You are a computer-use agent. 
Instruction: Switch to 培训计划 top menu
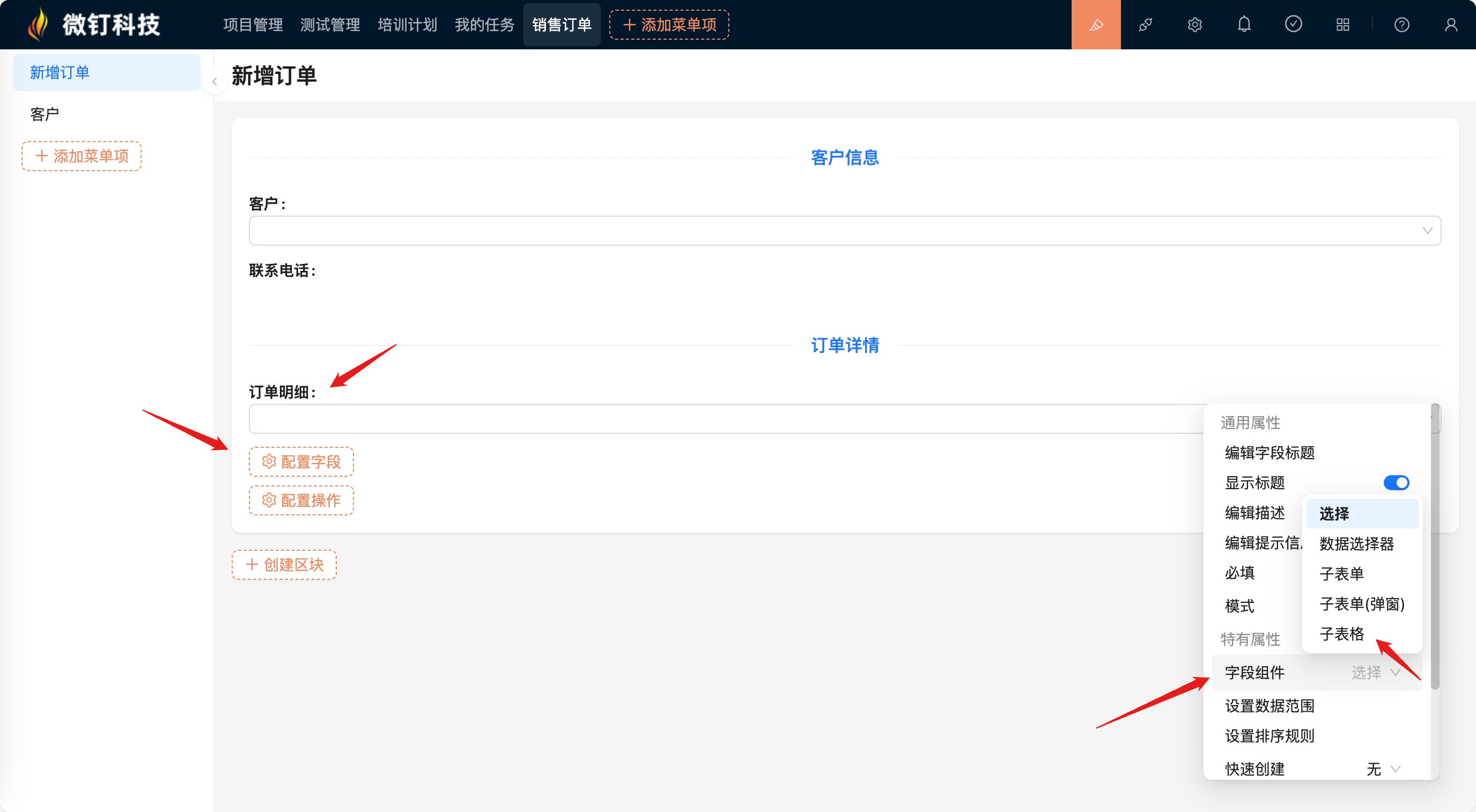tap(408, 25)
